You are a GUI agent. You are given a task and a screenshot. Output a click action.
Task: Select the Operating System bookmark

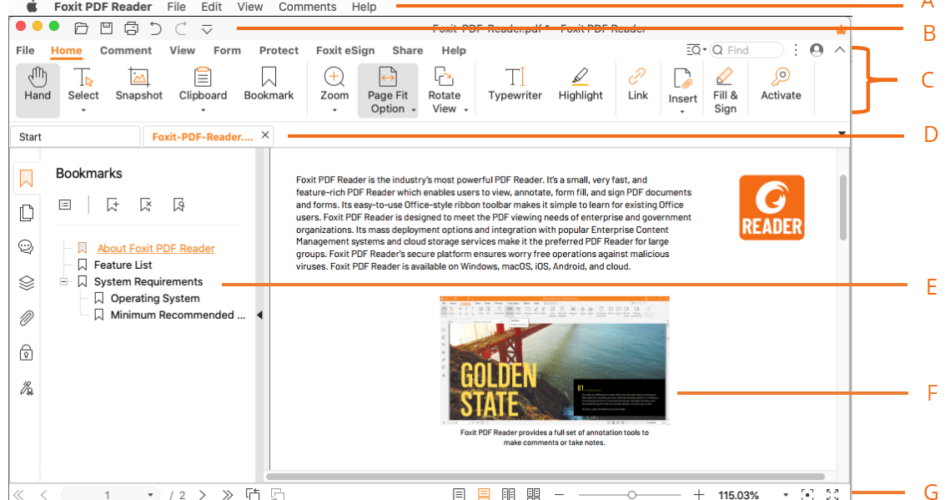coord(155,298)
